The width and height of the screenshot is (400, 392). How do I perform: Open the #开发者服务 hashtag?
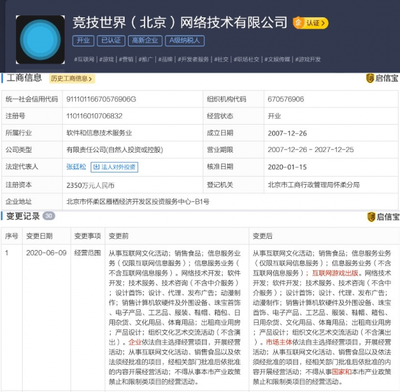pyautogui.click(x=193, y=59)
